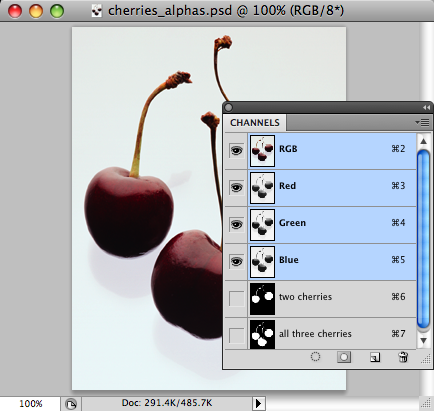Zoom window with green button

[x=57, y=11]
